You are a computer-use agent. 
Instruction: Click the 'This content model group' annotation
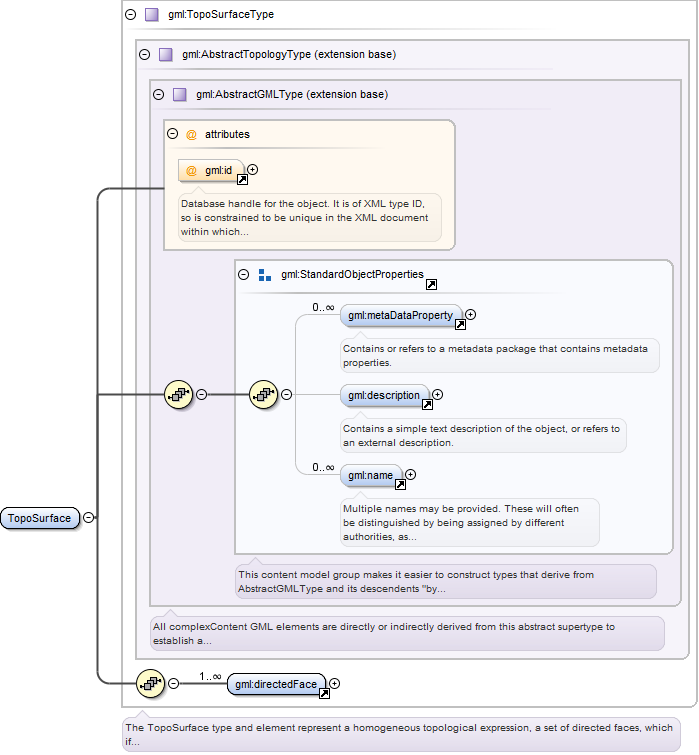point(446,581)
